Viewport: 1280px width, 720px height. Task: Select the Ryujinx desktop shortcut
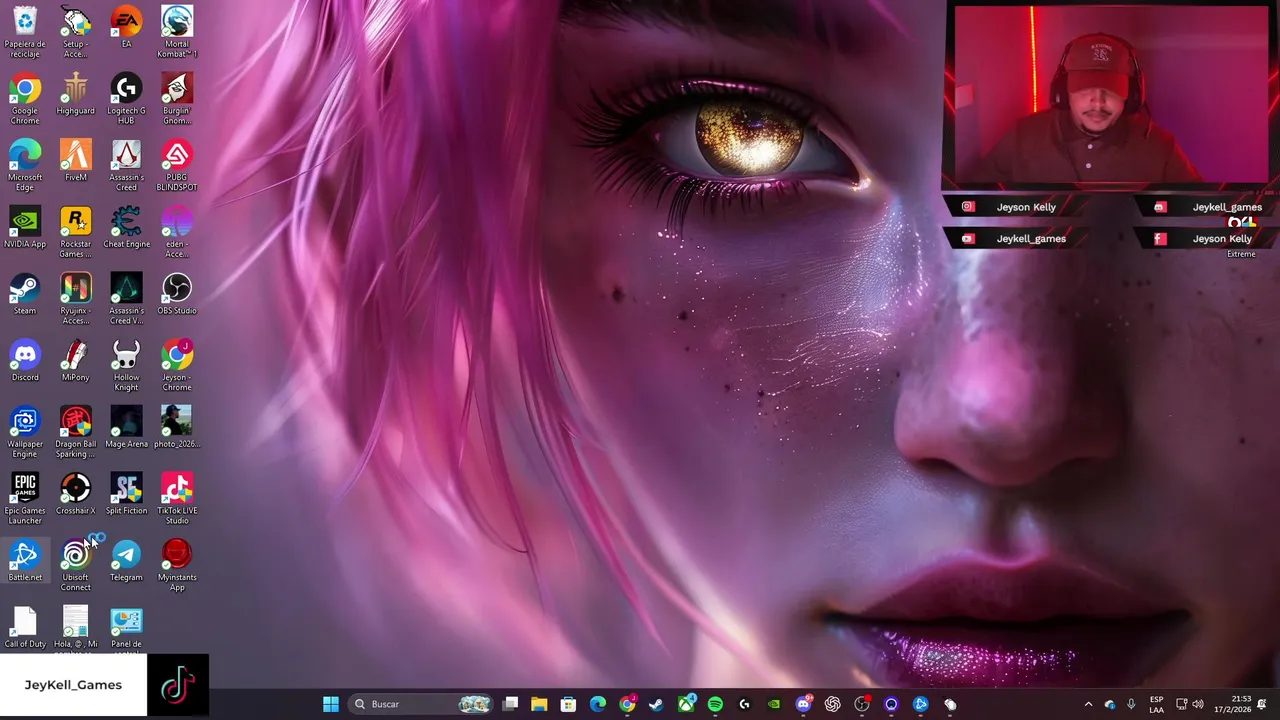tap(75, 298)
